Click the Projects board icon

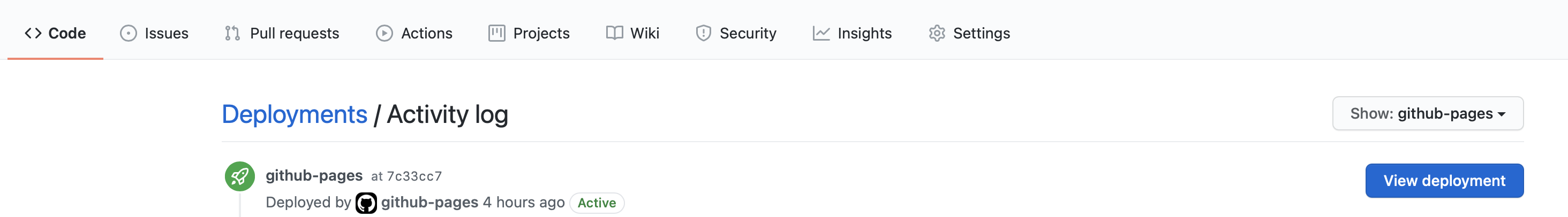coord(497,34)
